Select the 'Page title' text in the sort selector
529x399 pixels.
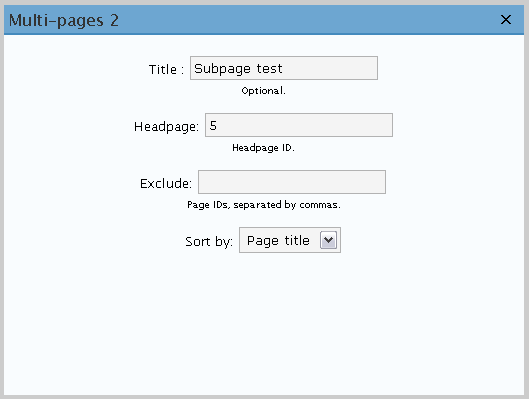point(278,241)
